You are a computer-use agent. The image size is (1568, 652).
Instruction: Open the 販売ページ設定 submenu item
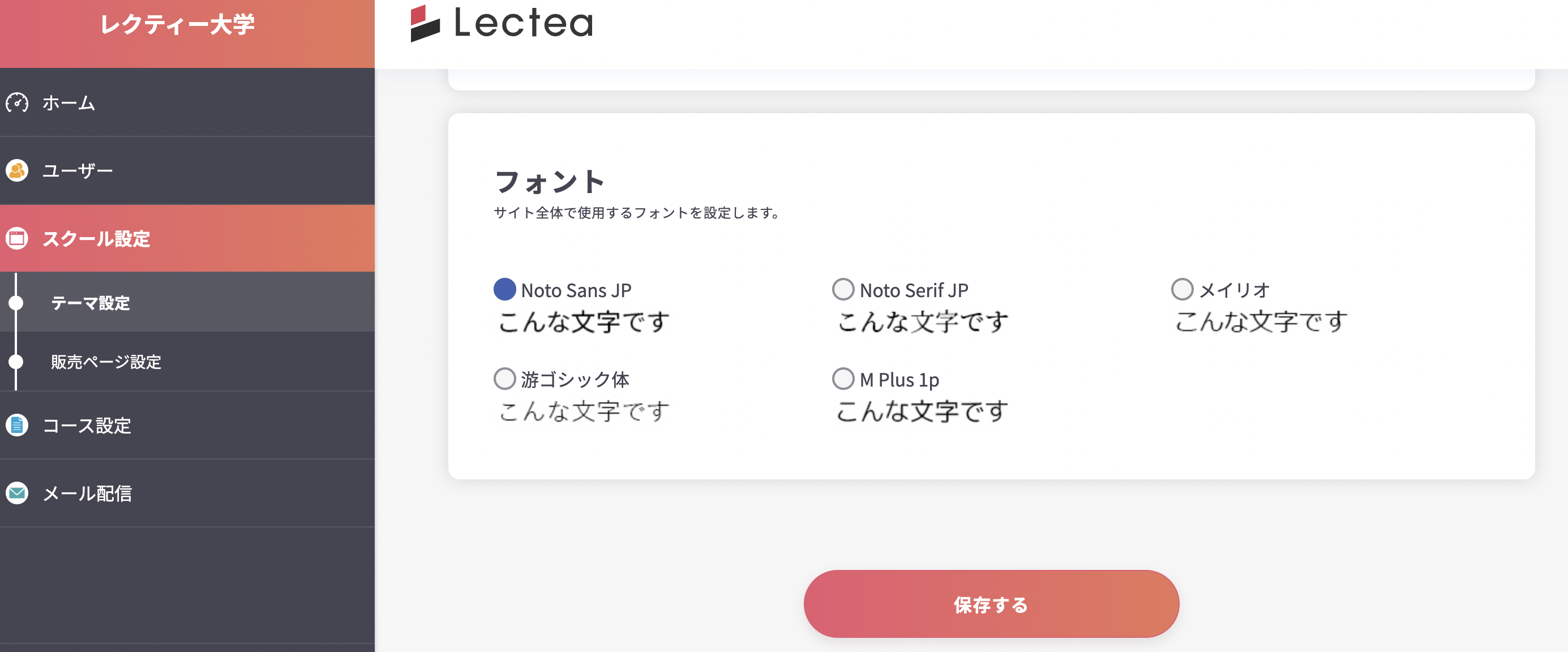[106, 362]
